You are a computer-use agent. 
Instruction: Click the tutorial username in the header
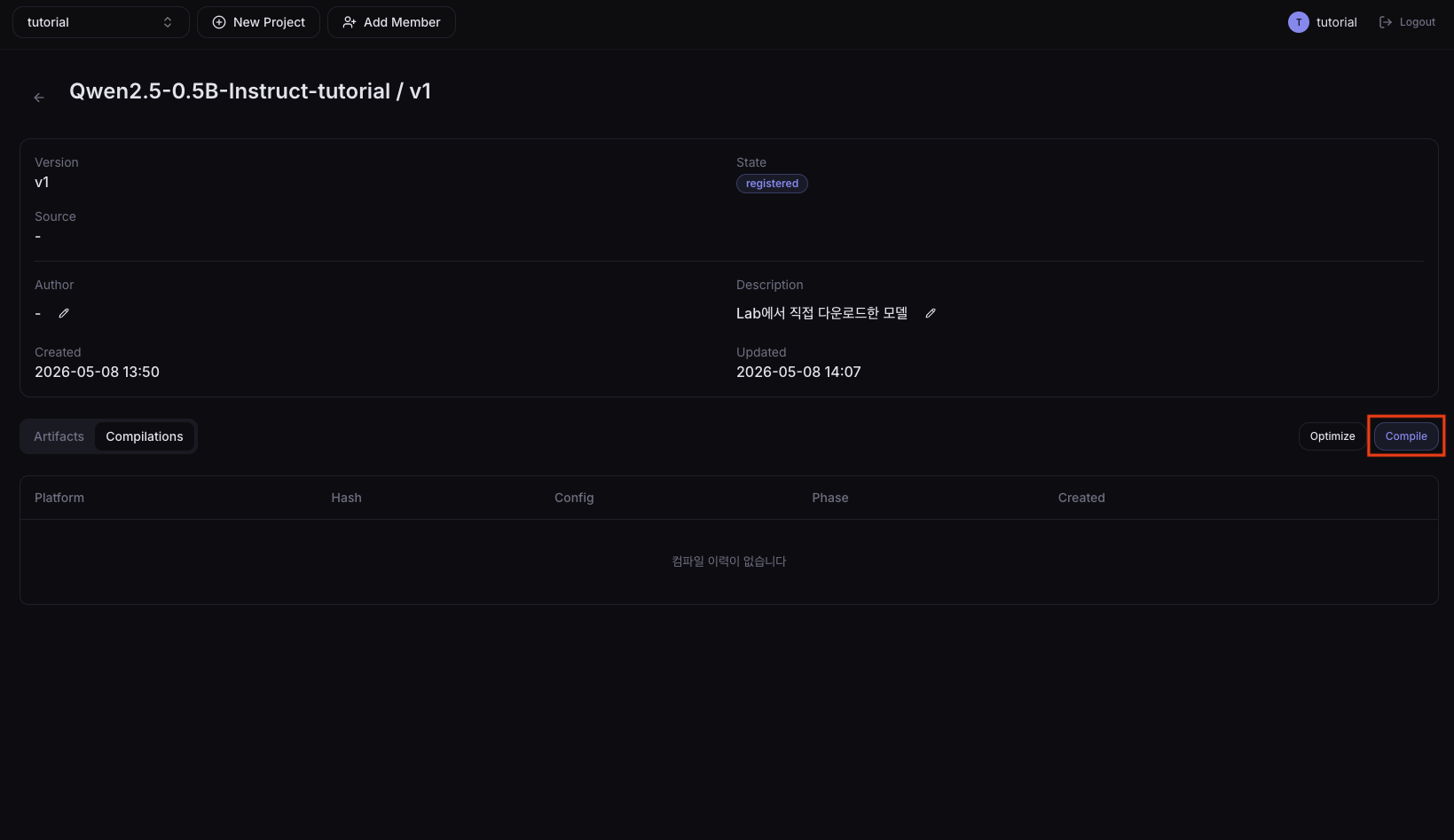[x=1336, y=22]
